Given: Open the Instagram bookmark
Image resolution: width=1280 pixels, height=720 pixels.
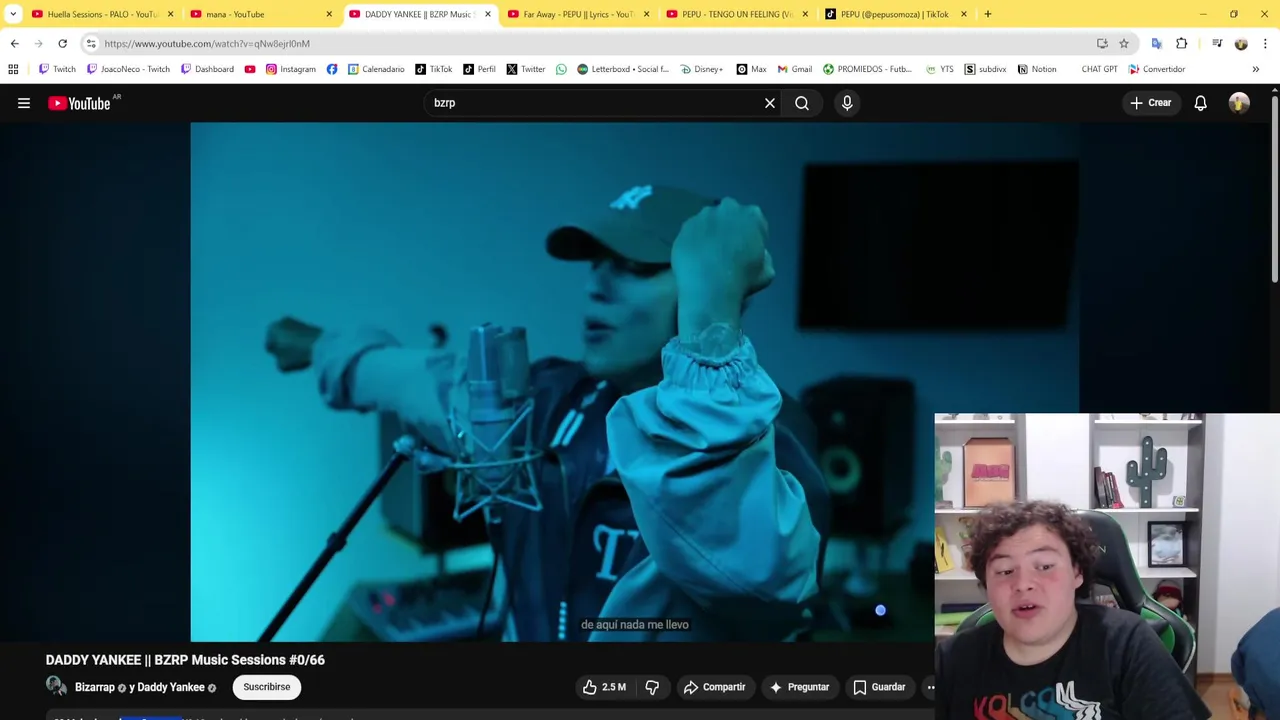Looking at the screenshot, I should coord(290,69).
